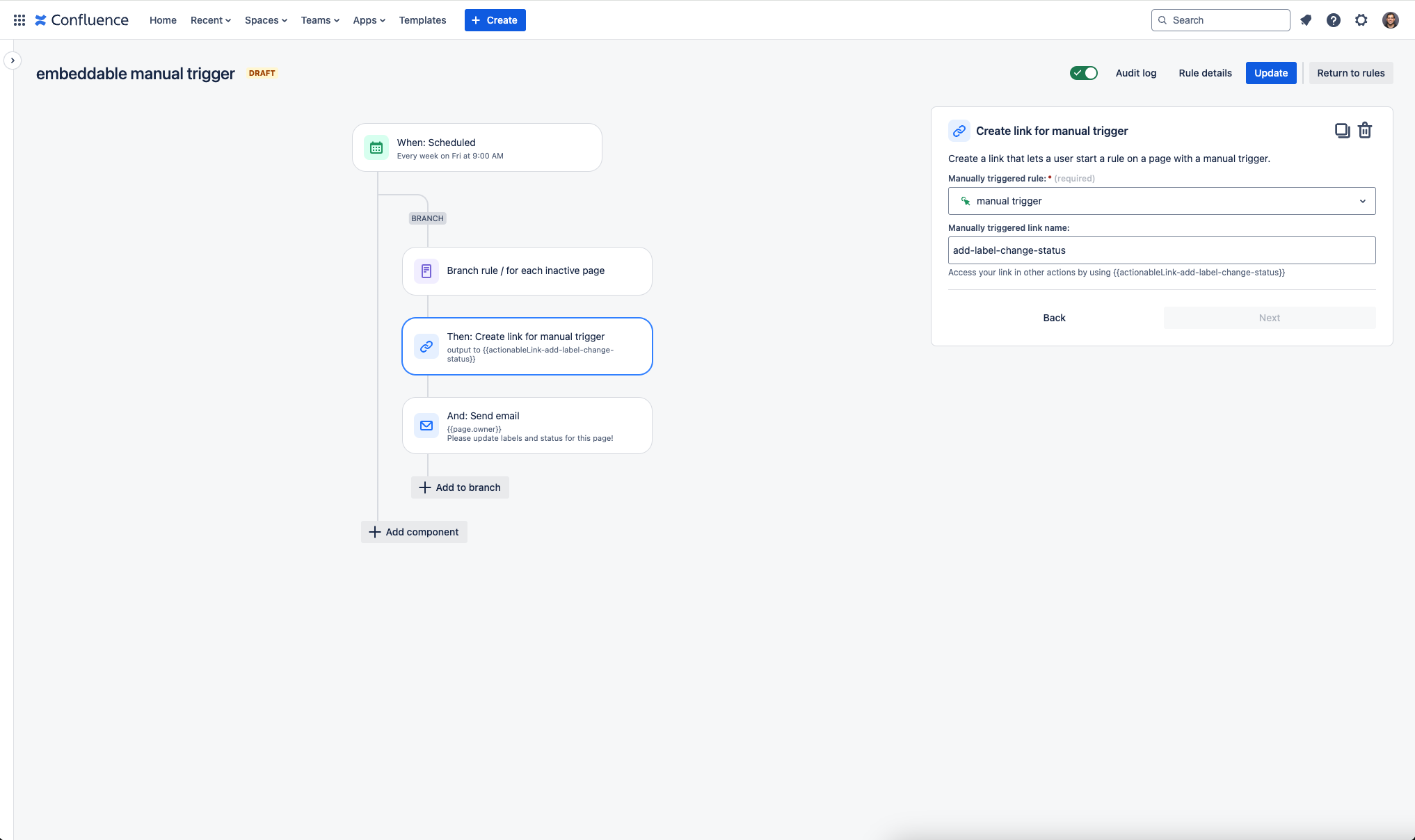Click the Scheduled trigger calendar icon
1415x840 pixels.
pos(376,147)
